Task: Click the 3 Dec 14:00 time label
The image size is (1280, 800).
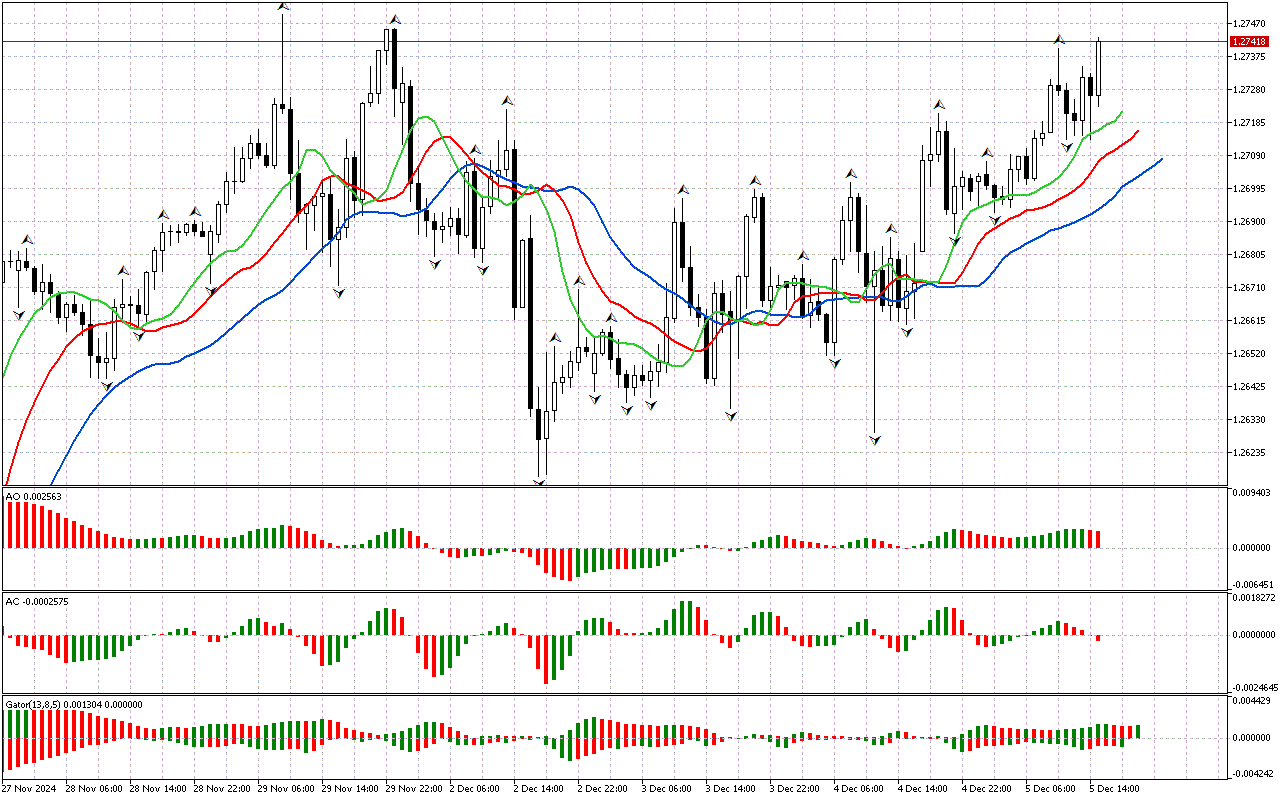Action: (x=731, y=789)
